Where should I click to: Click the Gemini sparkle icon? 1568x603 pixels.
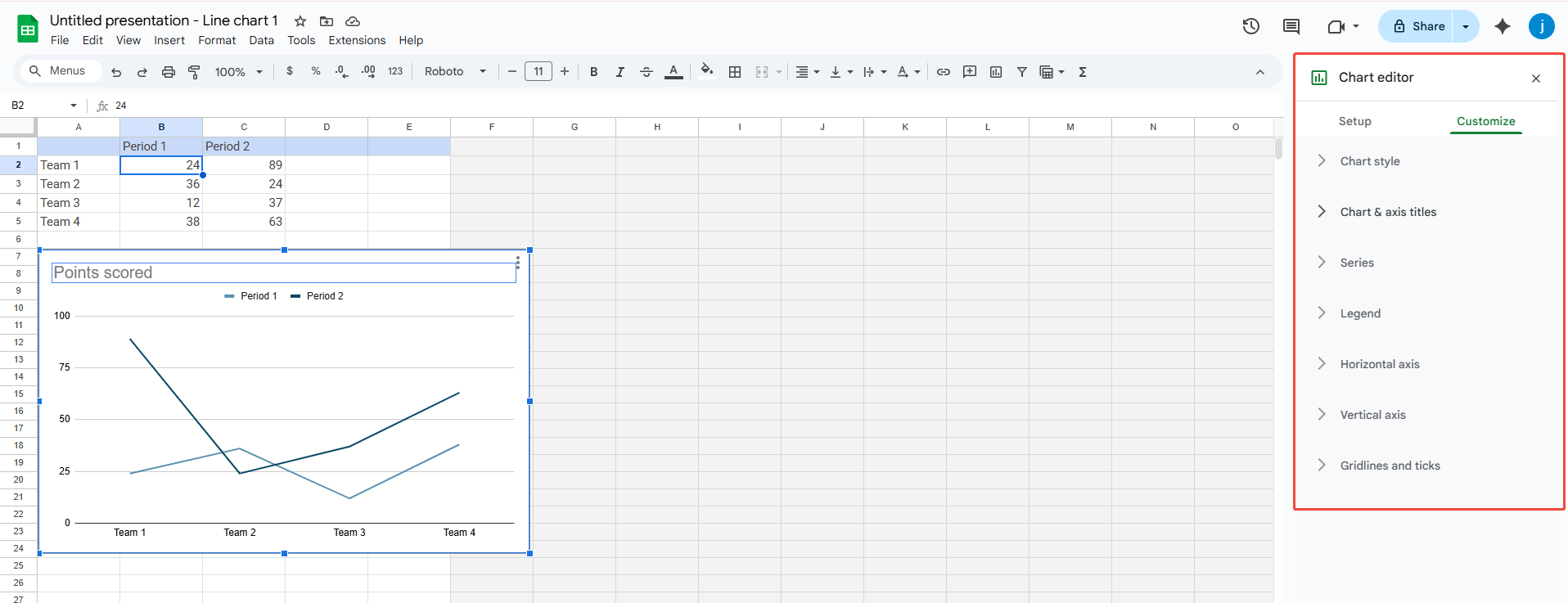(x=1503, y=26)
